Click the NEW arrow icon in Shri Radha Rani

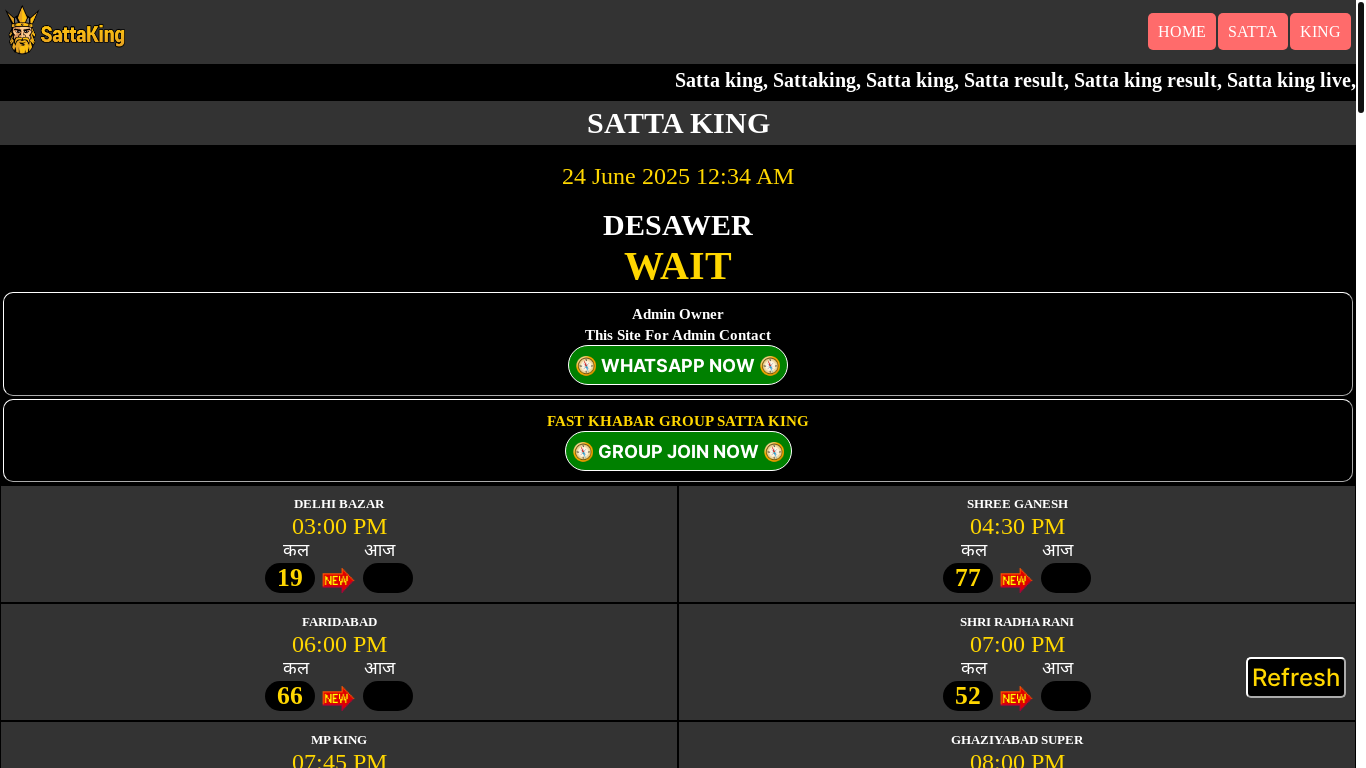click(x=1016, y=698)
